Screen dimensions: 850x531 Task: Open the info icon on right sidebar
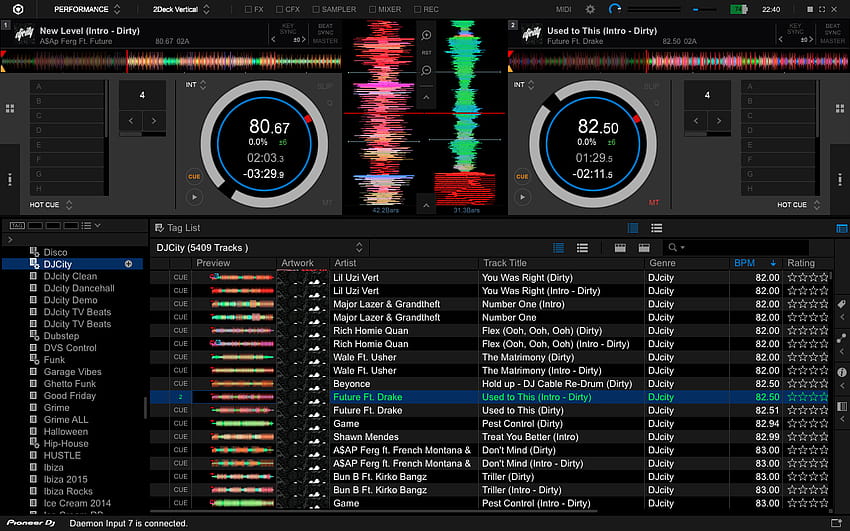click(842, 372)
